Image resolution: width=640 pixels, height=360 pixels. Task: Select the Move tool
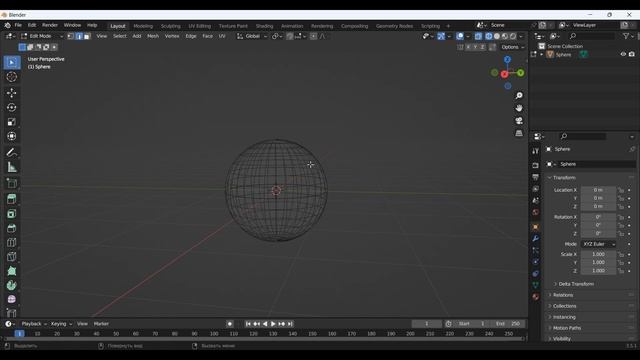pyautogui.click(x=12, y=93)
